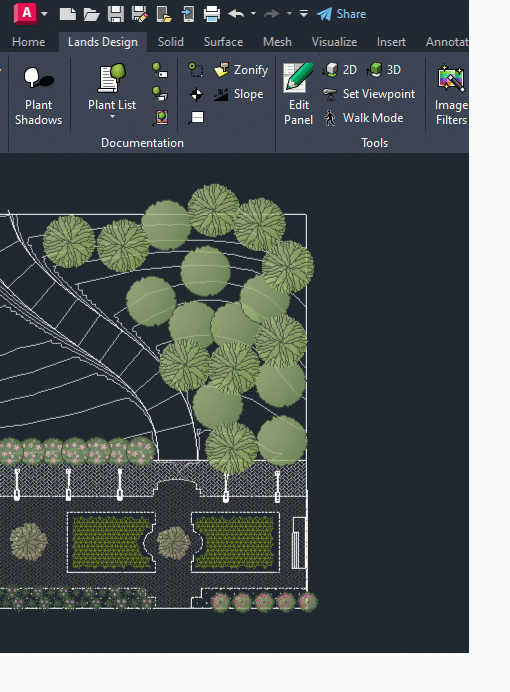This screenshot has height=692, width=510.
Task: Expand the Documentation panel title
Action: pos(142,143)
